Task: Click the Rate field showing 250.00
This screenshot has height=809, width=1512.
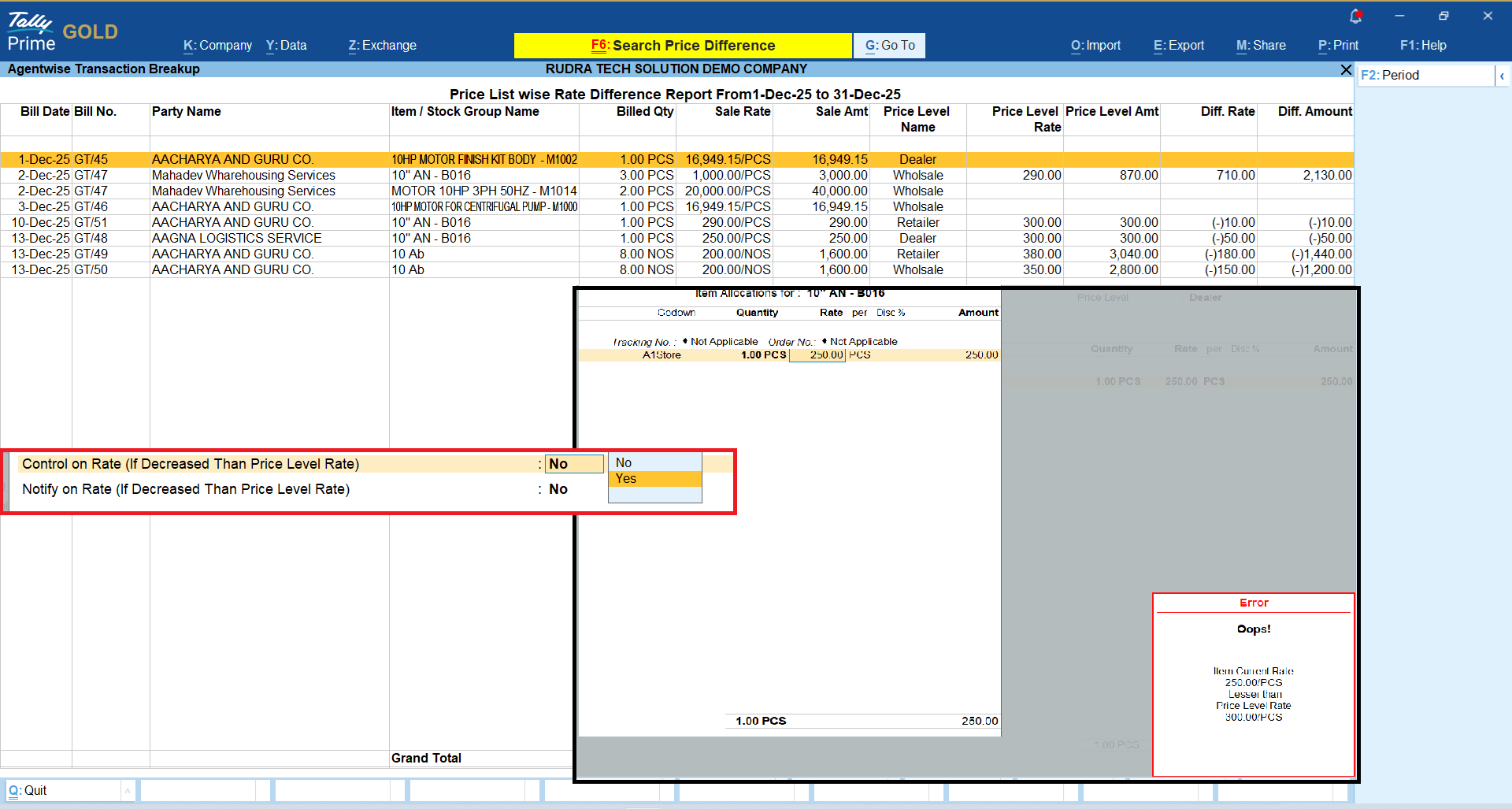Action: [817, 355]
